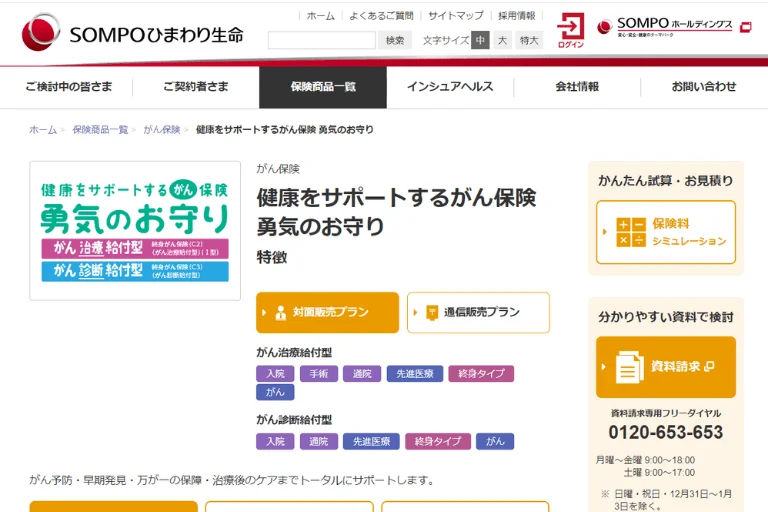768x512 pixels.
Task: Click the person icon on 対面販売プラン
Action: tap(281, 313)
